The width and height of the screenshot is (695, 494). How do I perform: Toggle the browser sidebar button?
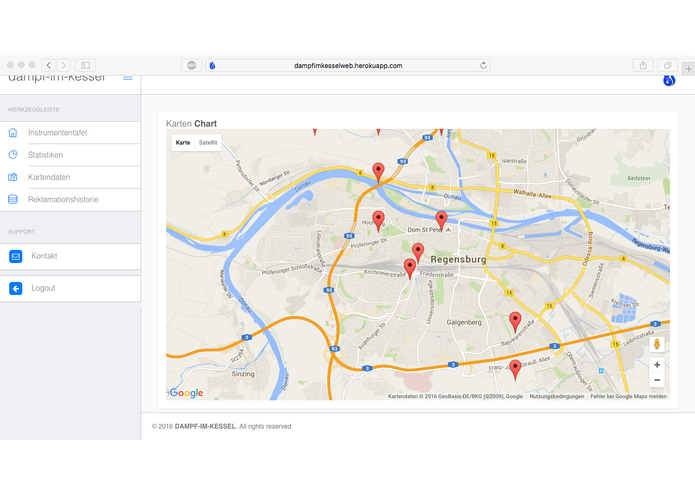(x=86, y=66)
